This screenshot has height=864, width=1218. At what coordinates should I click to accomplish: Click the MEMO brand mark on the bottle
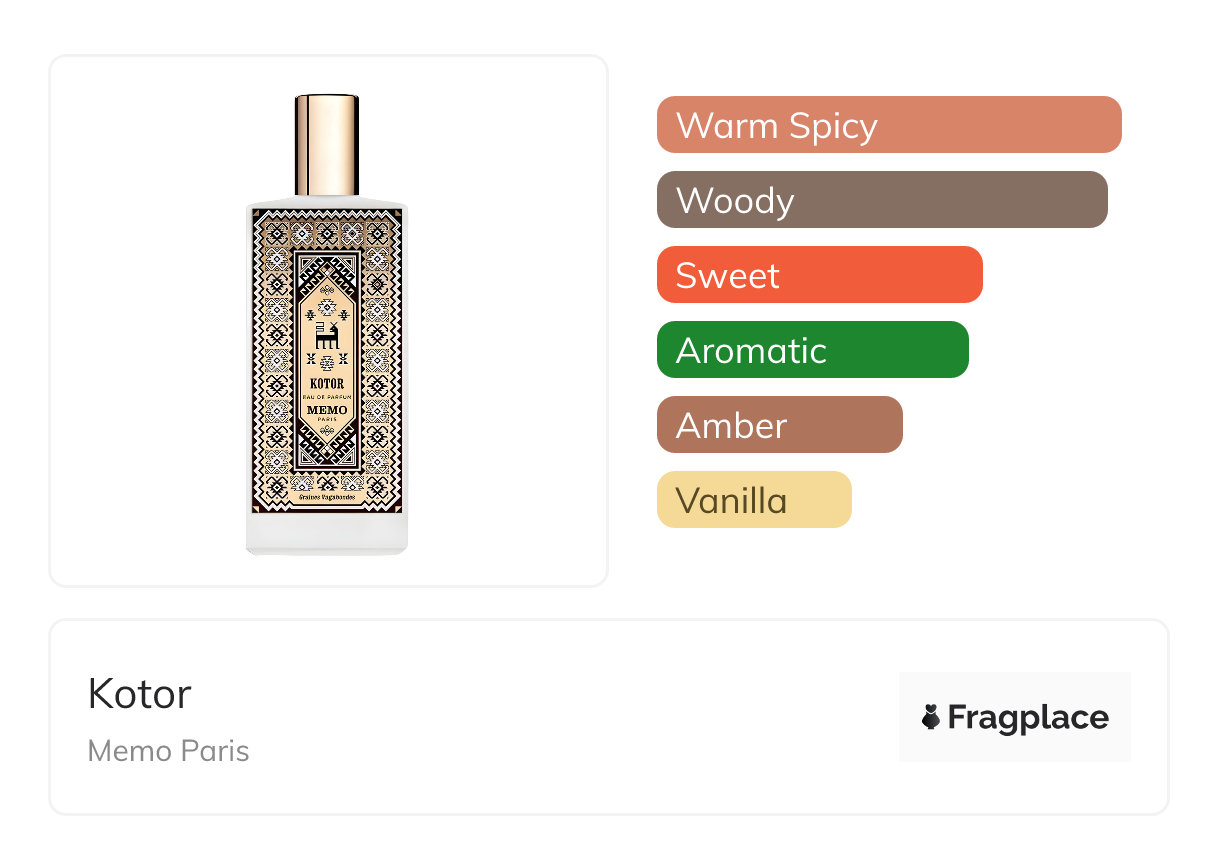(327, 410)
